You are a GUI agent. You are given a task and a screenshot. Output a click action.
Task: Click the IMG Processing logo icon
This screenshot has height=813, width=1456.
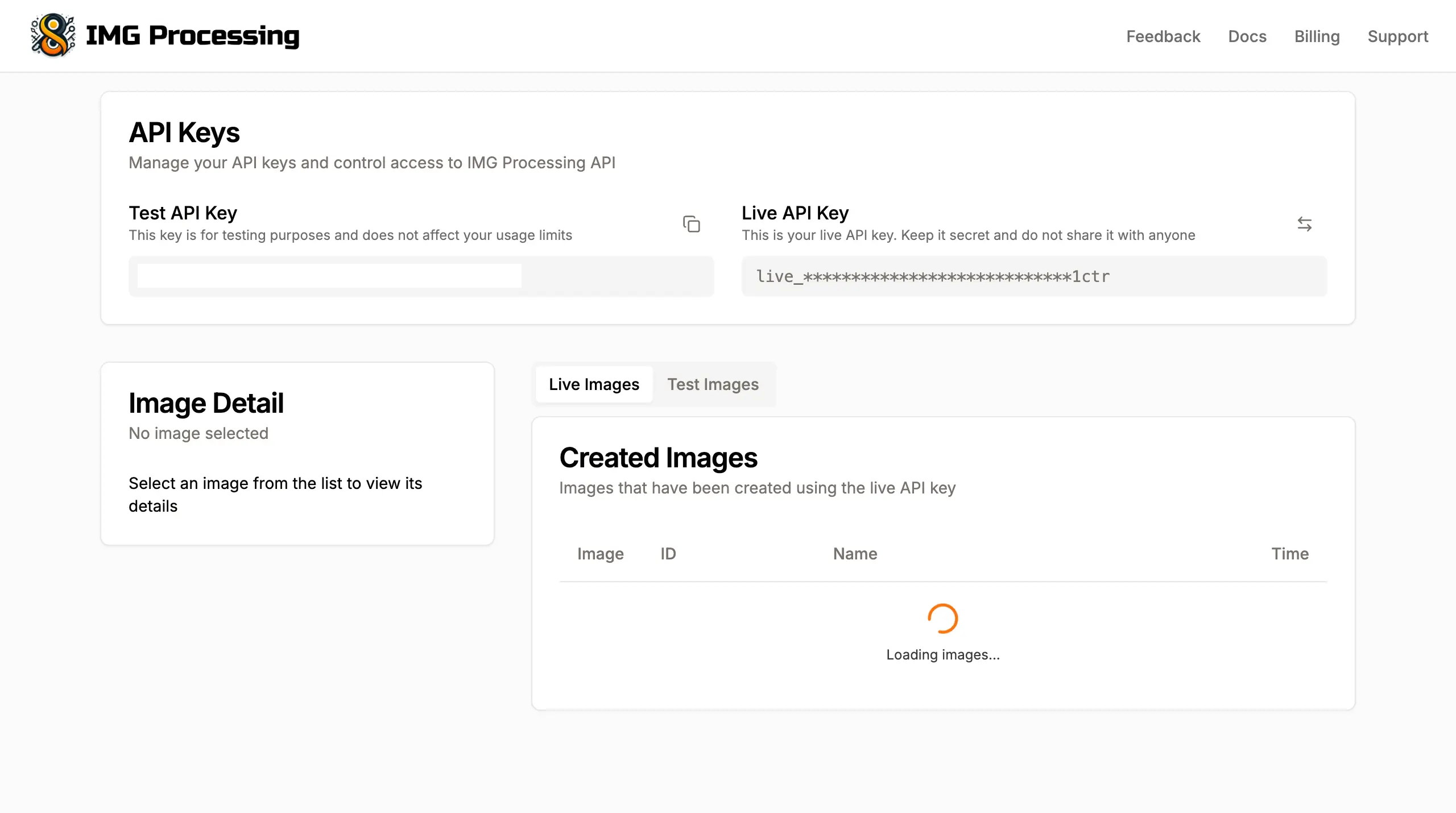point(53,36)
